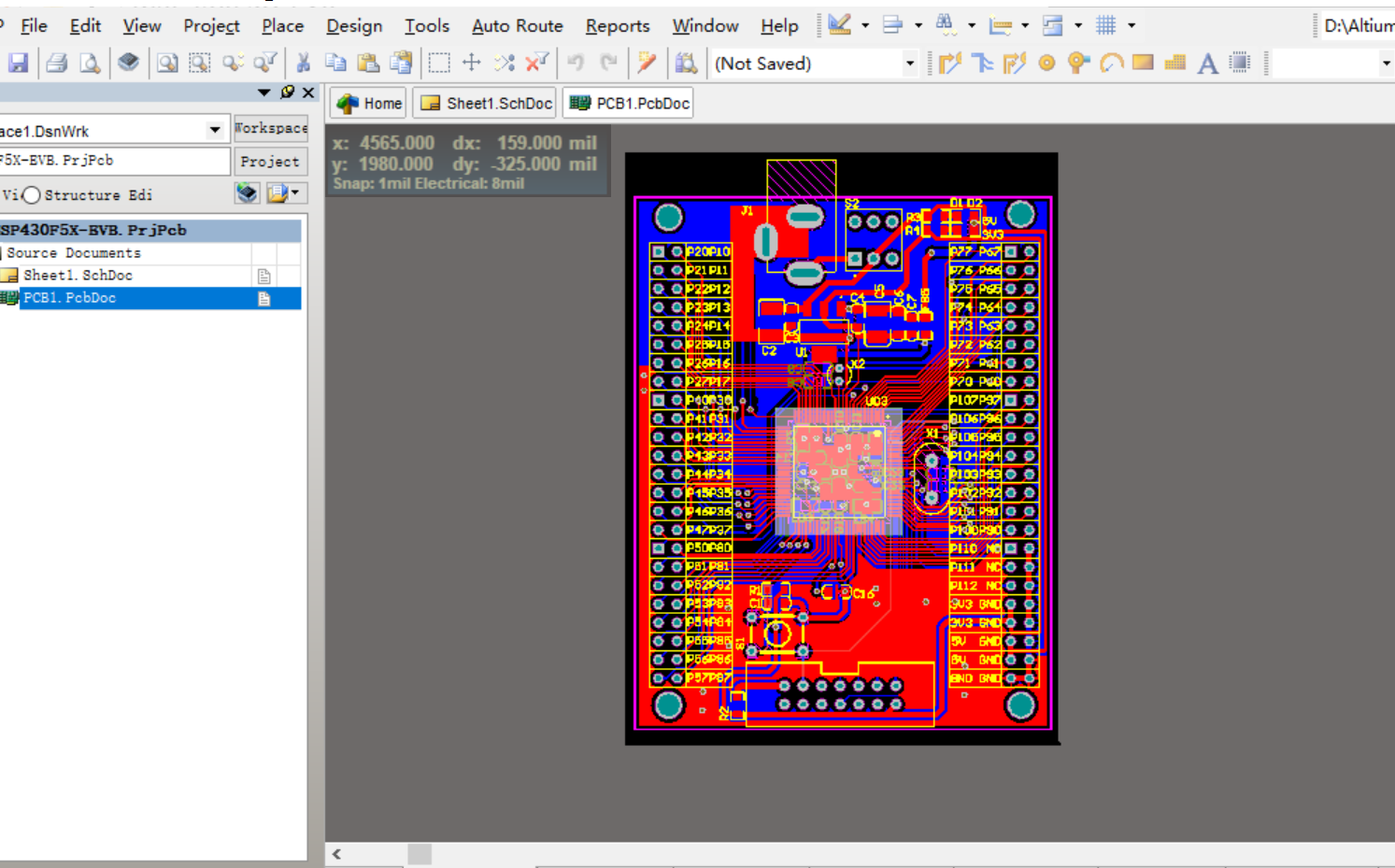
Task: Click the horizontal scrollbar left arrow
Action: coord(337,854)
